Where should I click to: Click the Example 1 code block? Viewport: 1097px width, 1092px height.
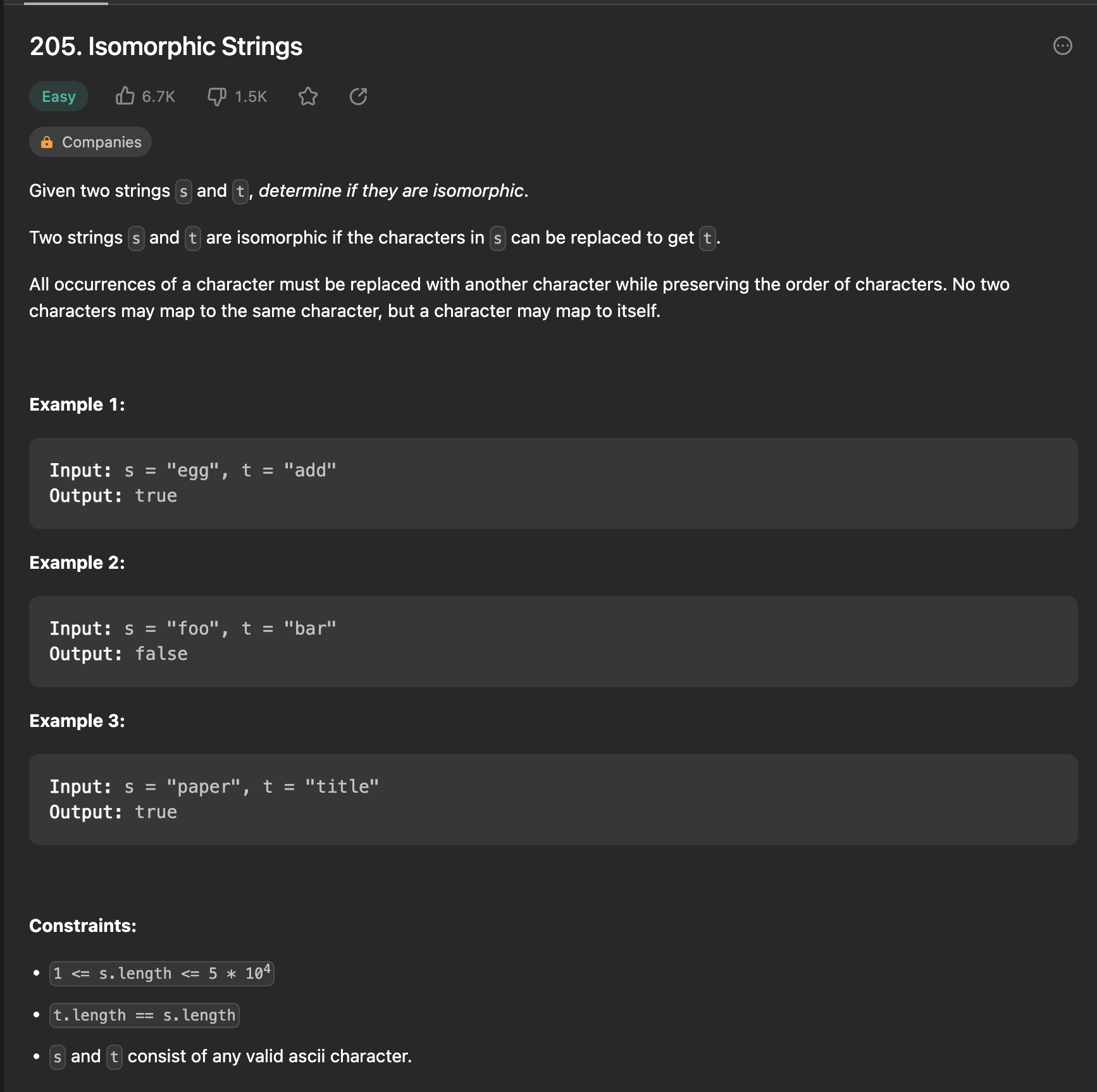click(x=554, y=483)
